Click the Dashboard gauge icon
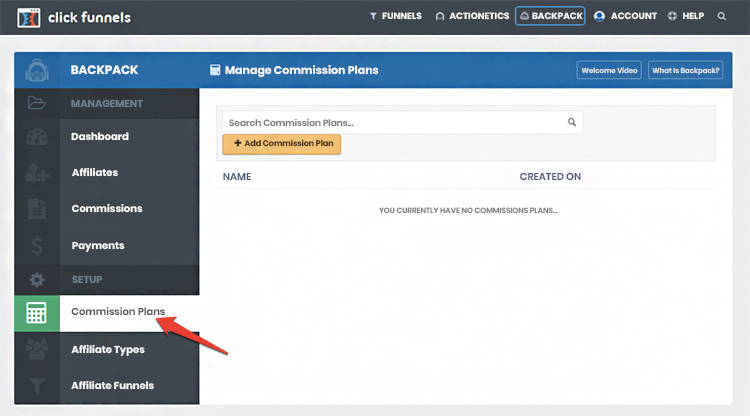The image size is (750, 416). [37, 137]
